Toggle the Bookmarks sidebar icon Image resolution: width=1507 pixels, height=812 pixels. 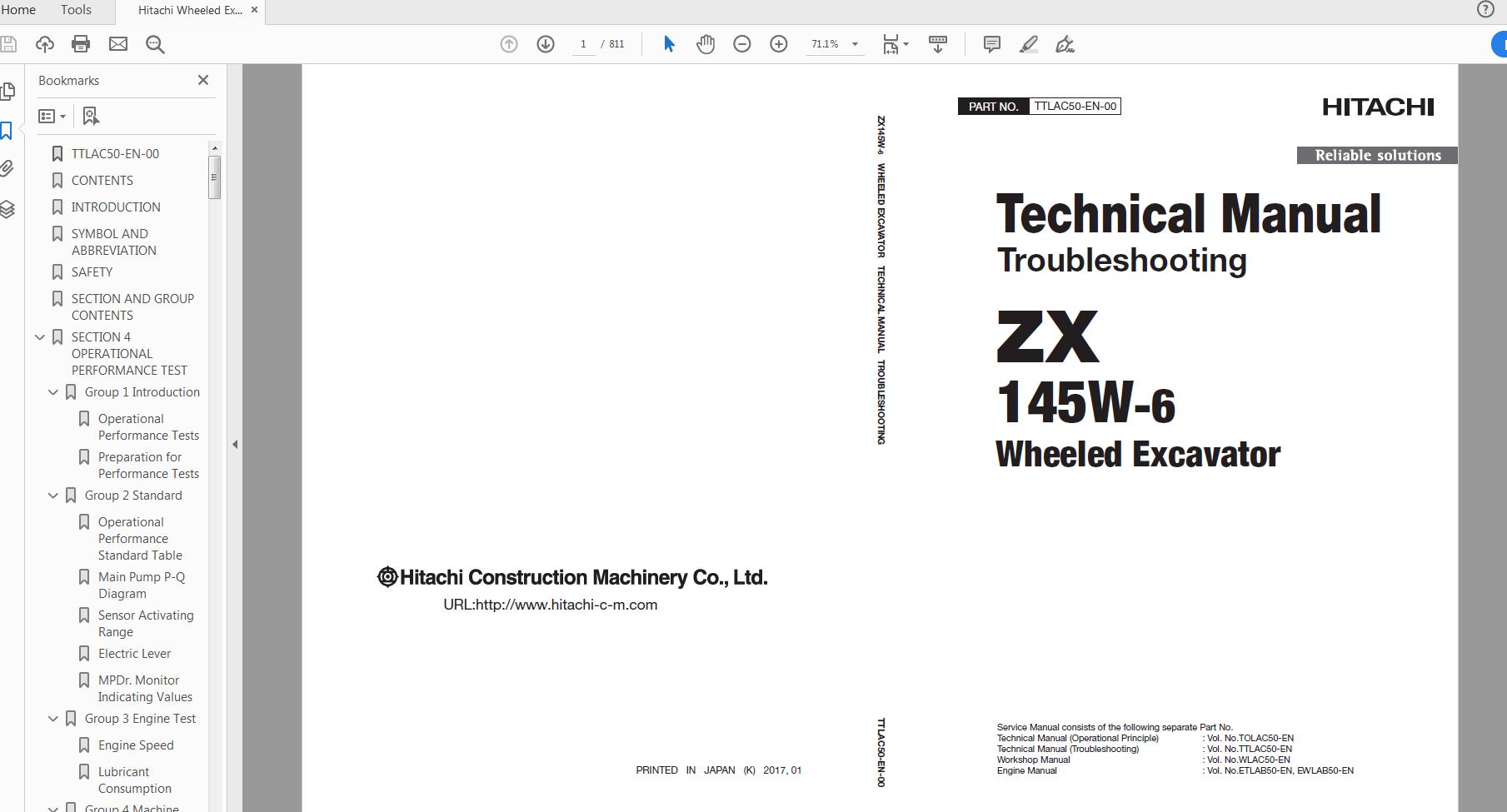tap(7, 131)
